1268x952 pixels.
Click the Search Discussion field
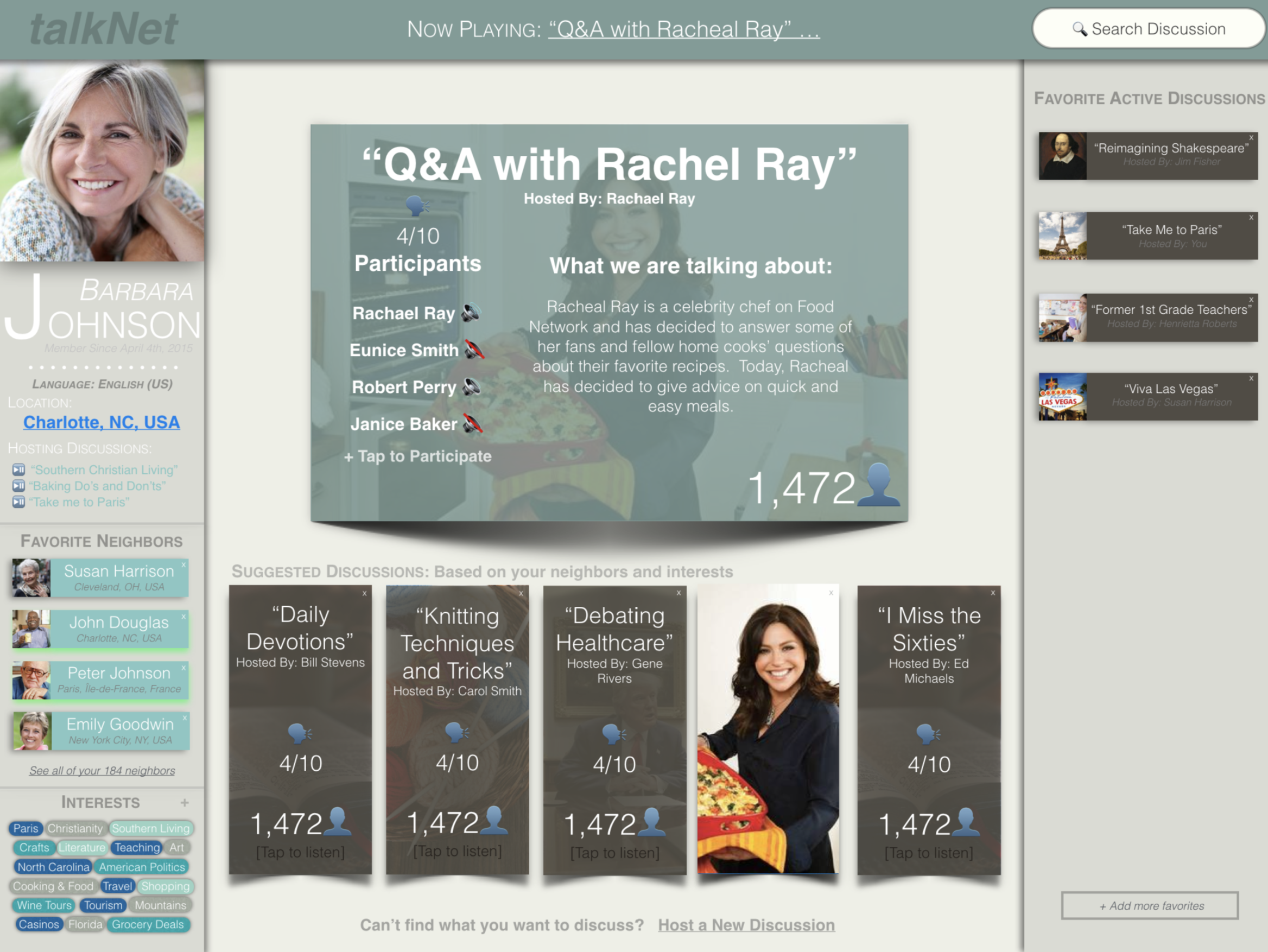1148,29
